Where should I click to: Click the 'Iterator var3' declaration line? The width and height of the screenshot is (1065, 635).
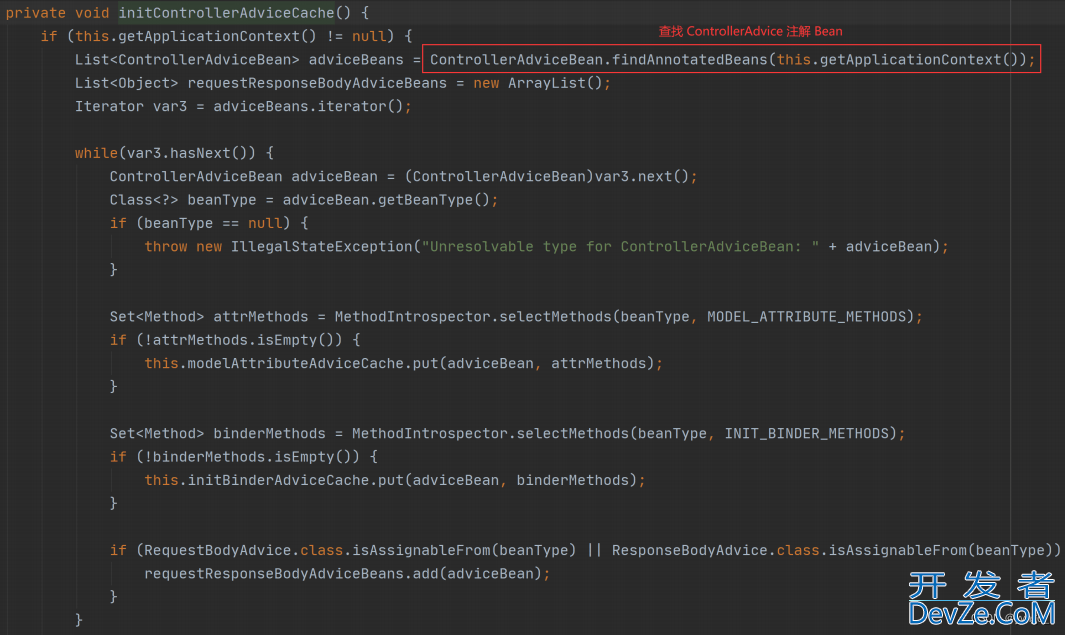pyautogui.click(x=243, y=107)
